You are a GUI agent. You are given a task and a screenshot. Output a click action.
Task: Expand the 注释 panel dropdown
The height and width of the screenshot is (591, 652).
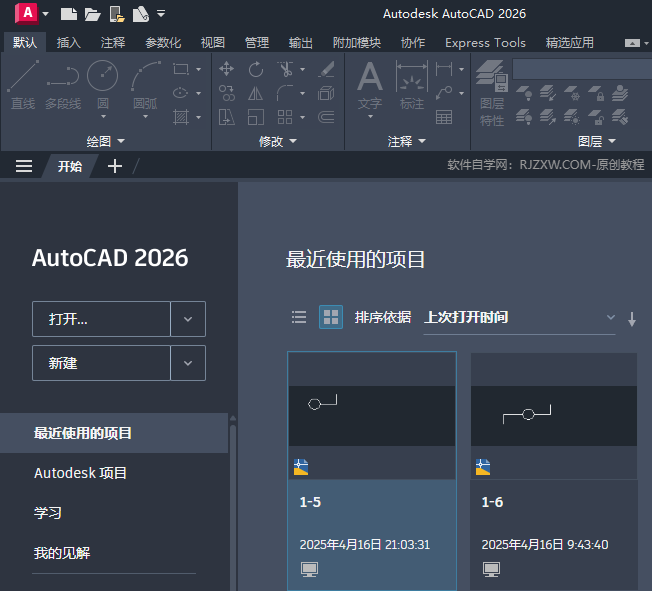tap(407, 141)
